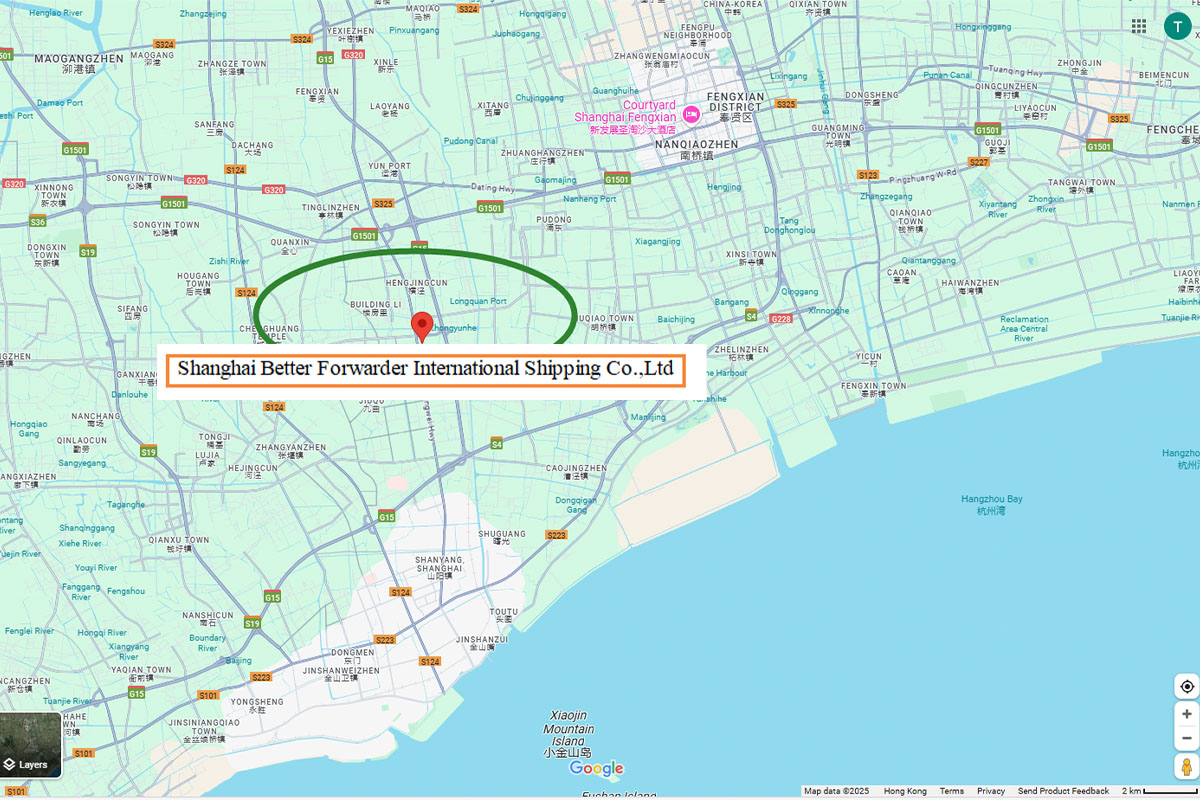
Task: Click the DONGMEN label
Action: pyautogui.click(x=352, y=656)
